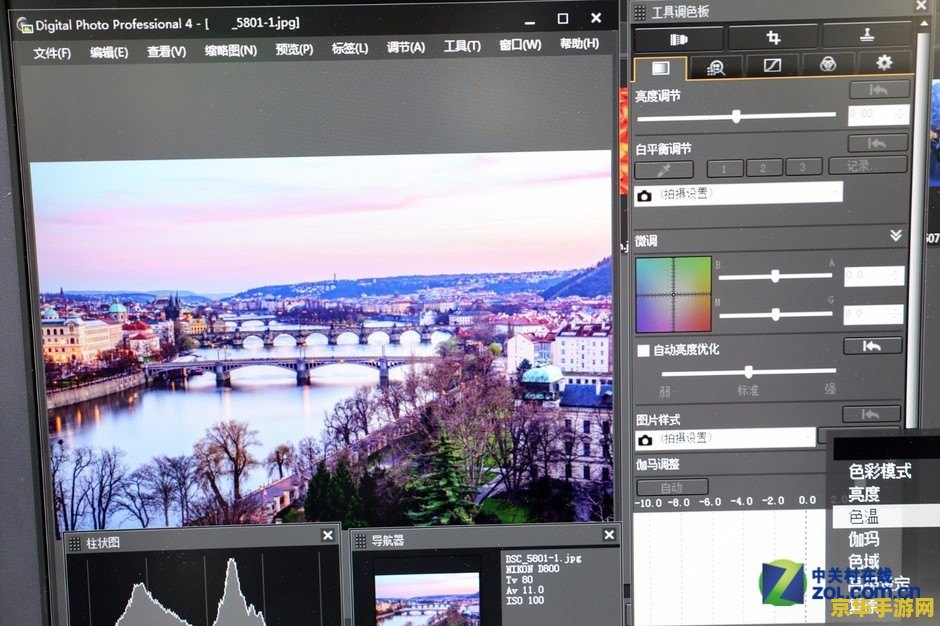This screenshot has width=940, height=626.
Task: Open the color adjustment circles tab
Action: pos(827,64)
